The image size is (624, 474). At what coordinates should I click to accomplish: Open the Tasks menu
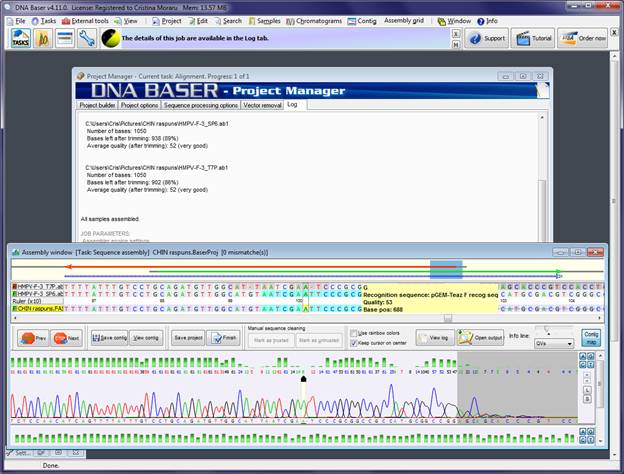click(44, 21)
